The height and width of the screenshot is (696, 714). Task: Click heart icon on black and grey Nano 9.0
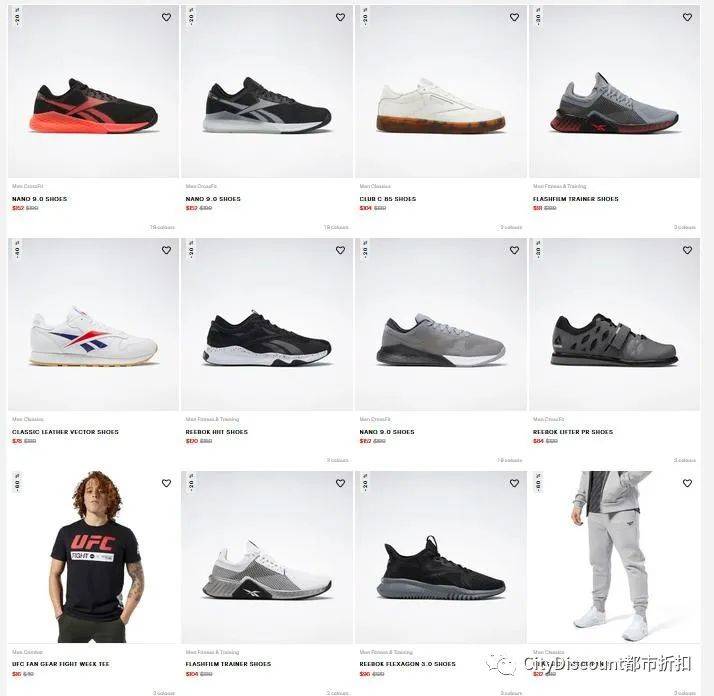tap(341, 17)
